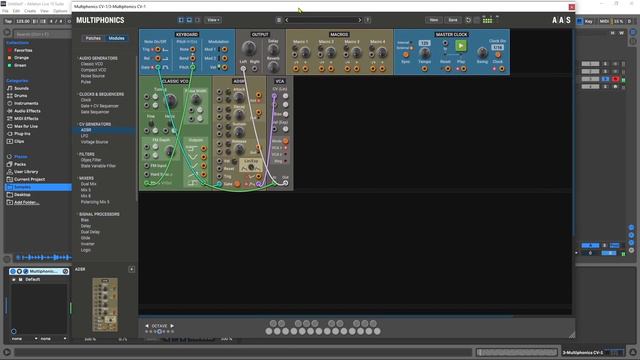Open Audio Effects in Ableton browser
The width and height of the screenshot is (640, 360).
27,111
